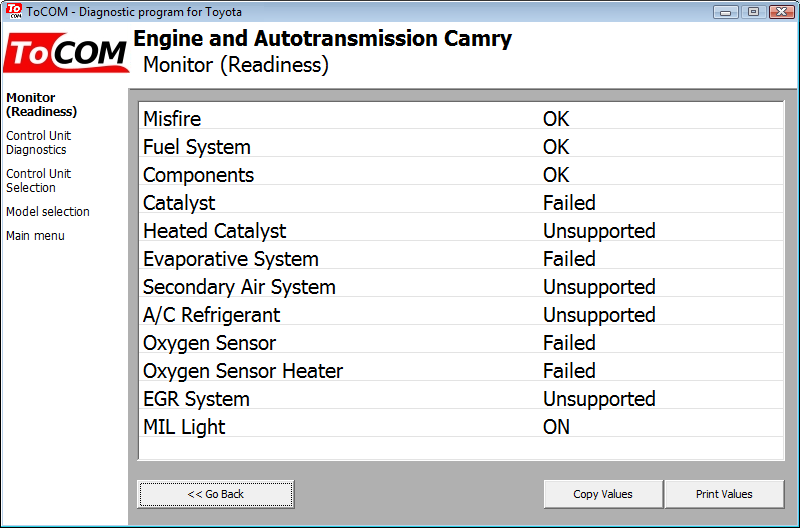
Task: Click the OK value for Components
Action: click(x=556, y=175)
